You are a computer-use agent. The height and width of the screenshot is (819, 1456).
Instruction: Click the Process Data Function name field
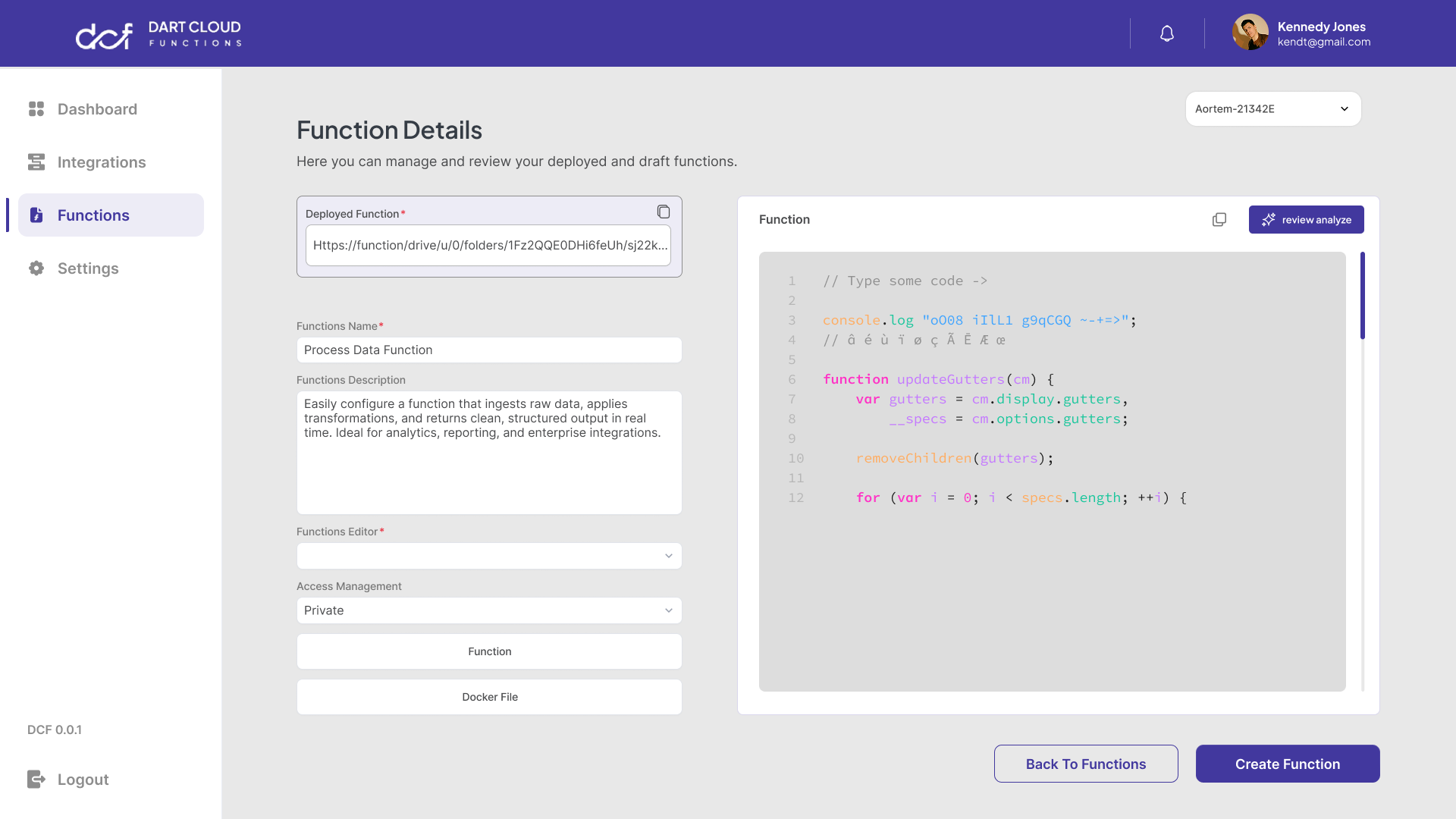489,350
